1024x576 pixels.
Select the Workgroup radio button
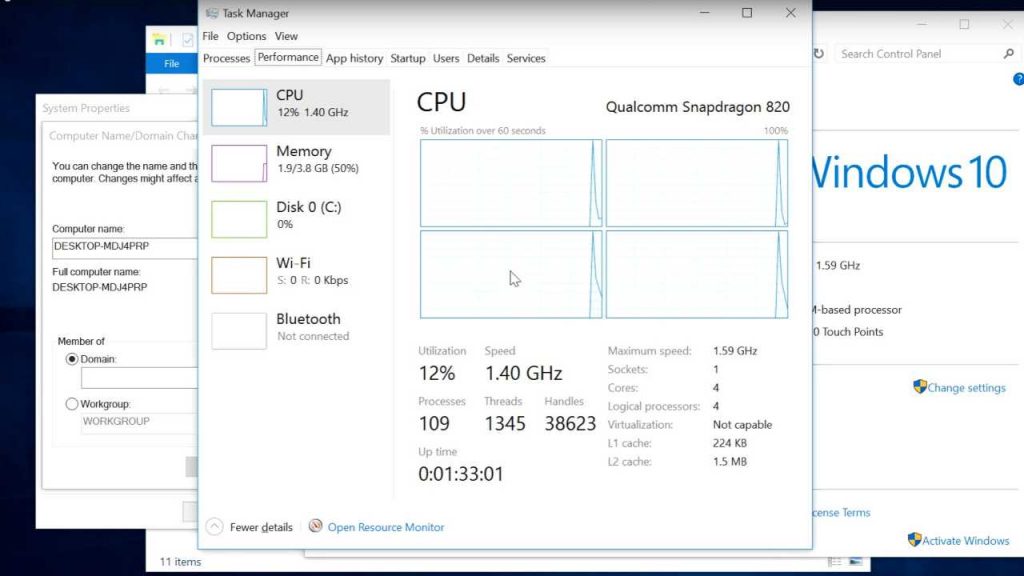72,404
